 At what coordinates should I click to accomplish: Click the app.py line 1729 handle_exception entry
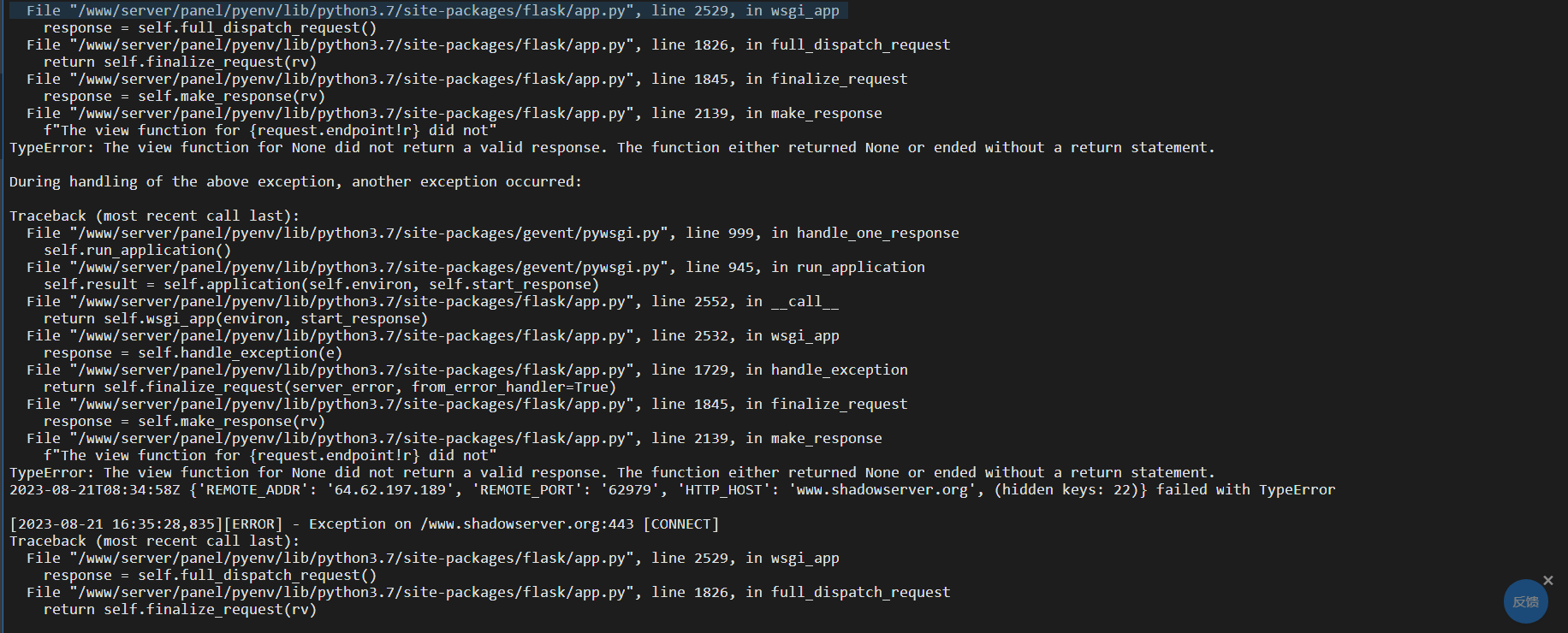click(x=467, y=370)
